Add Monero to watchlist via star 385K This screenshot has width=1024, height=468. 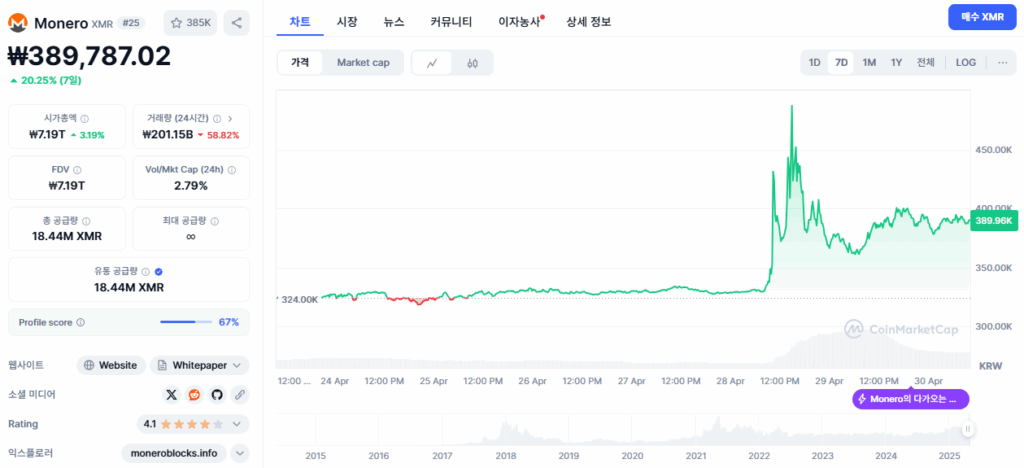(x=190, y=23)
